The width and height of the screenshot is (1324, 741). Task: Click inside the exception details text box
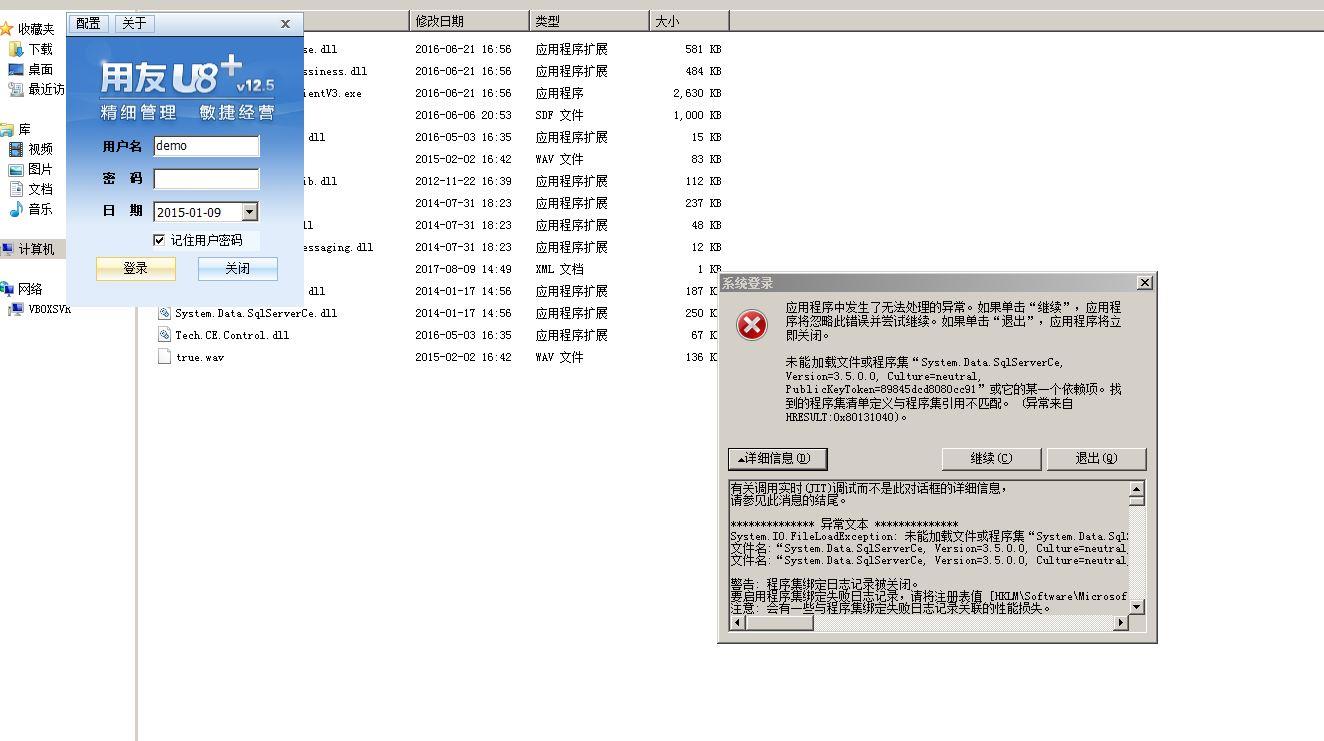pos(929,548)
